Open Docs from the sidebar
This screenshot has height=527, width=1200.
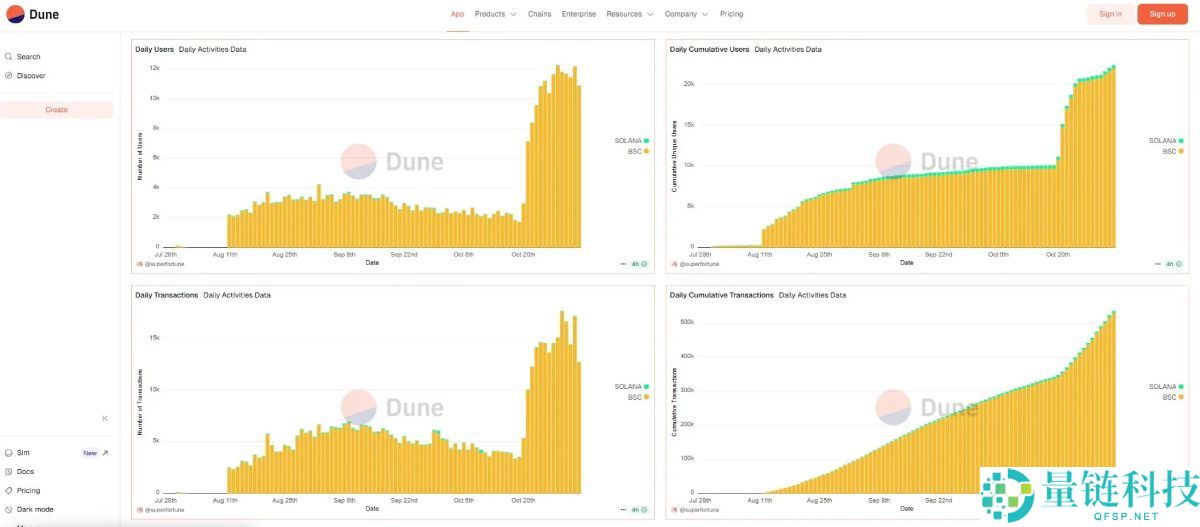pyautogui.click(x=25, y=472)
